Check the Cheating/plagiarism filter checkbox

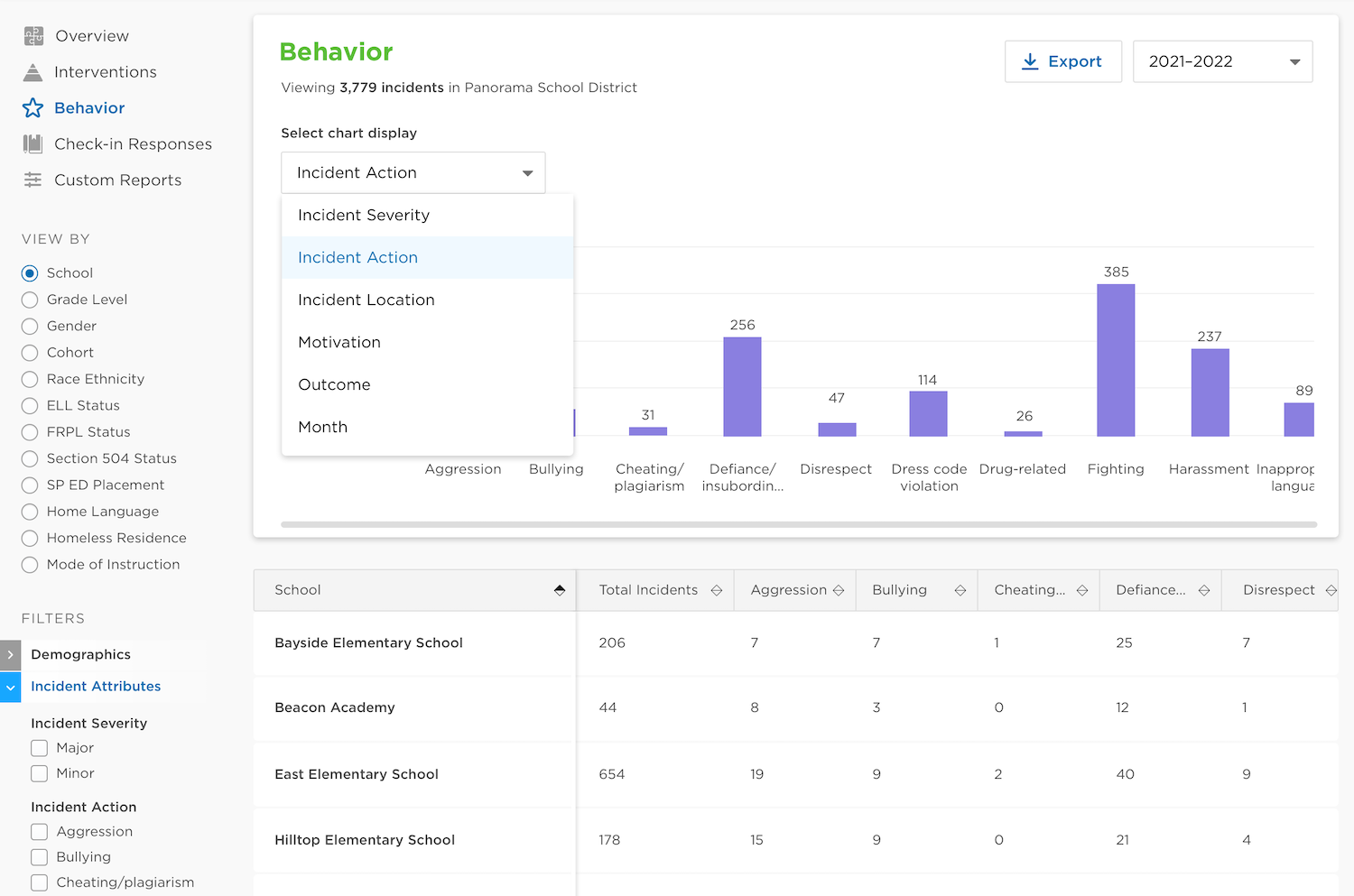point(40,882)
